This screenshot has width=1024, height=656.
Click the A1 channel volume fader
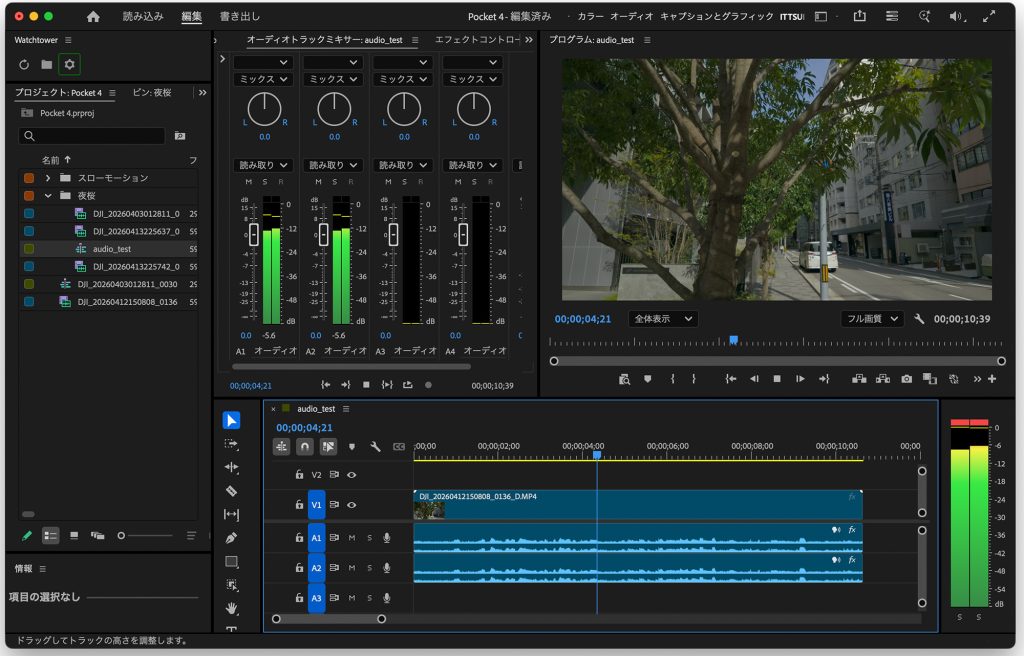[x=254, y=234]
